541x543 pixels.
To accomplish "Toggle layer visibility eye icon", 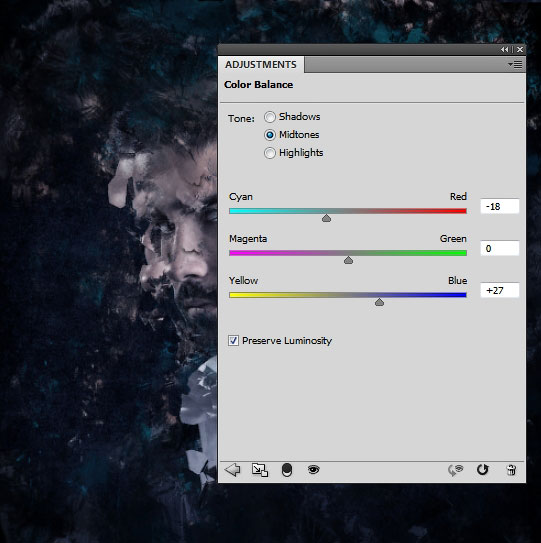I will click(313, 470).
